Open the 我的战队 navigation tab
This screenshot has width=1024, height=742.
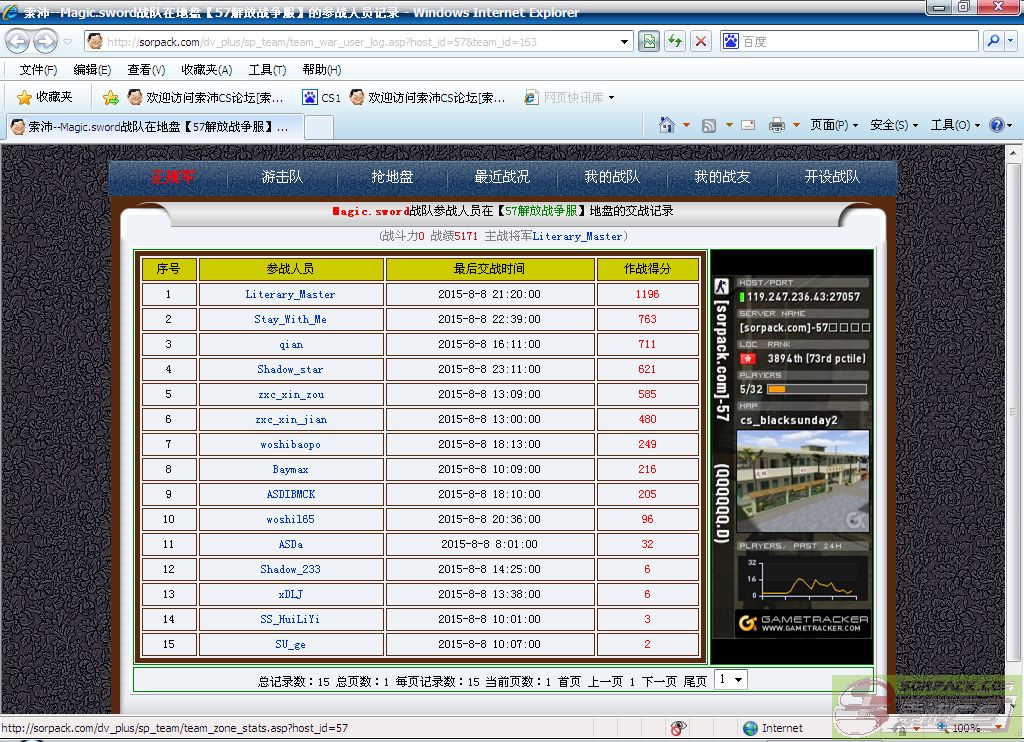[x=612, y=177]
